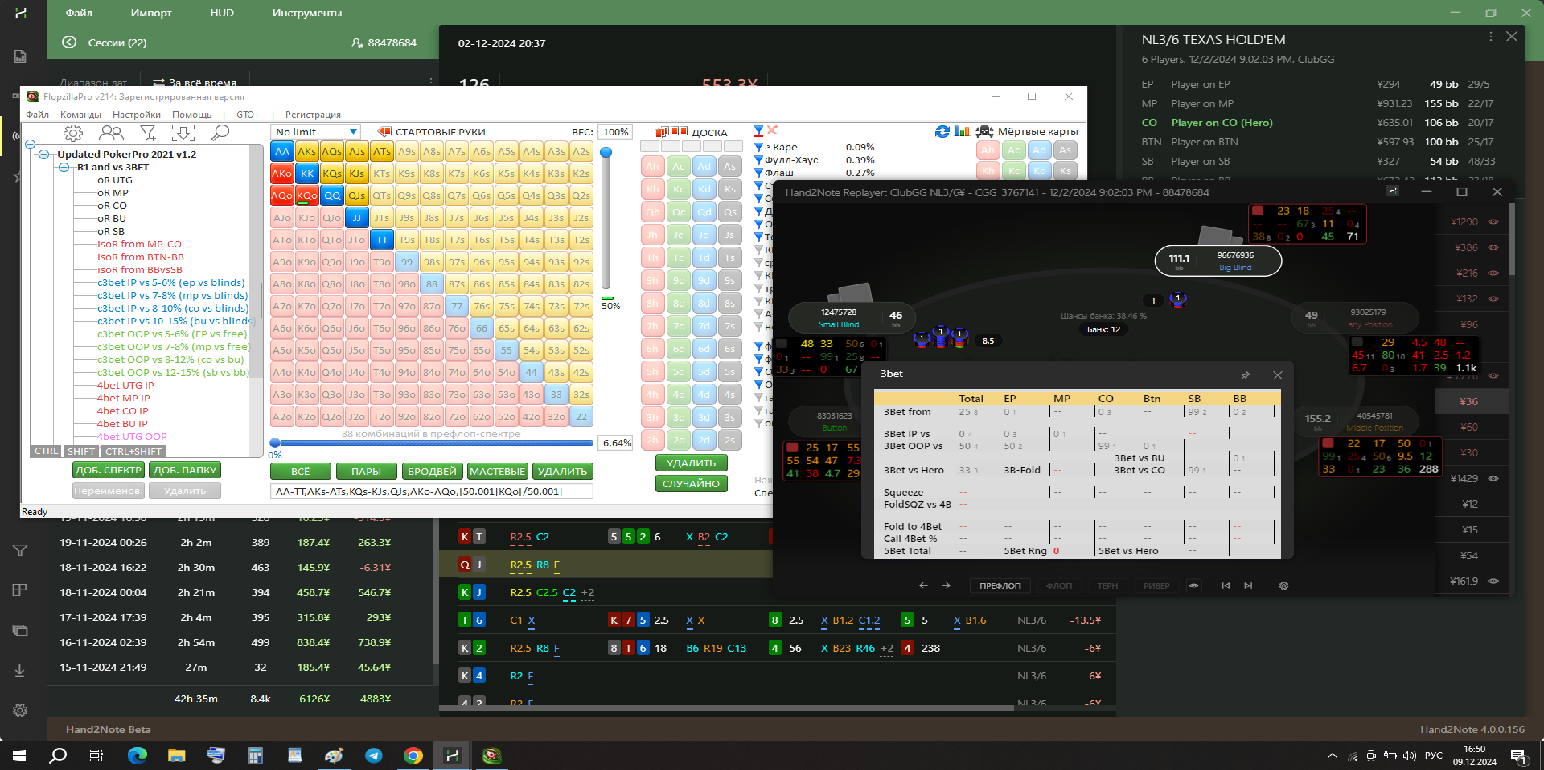Toggle the eye button in replayer controls
The width and height of the screenshot is (1544, 770).
tap(1193, 586)
